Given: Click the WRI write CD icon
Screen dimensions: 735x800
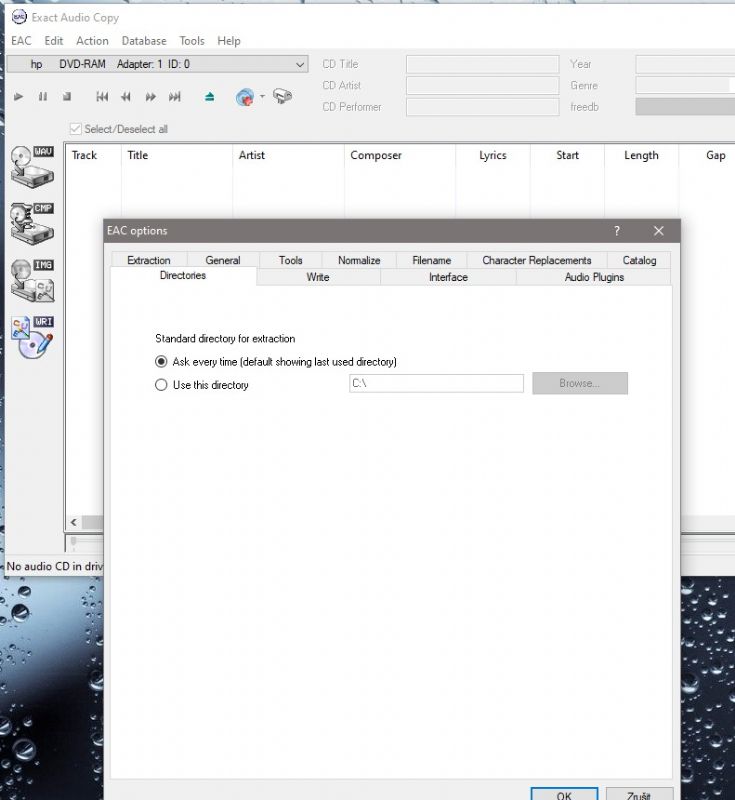Looking at the screenshot, I should [32, 338].
